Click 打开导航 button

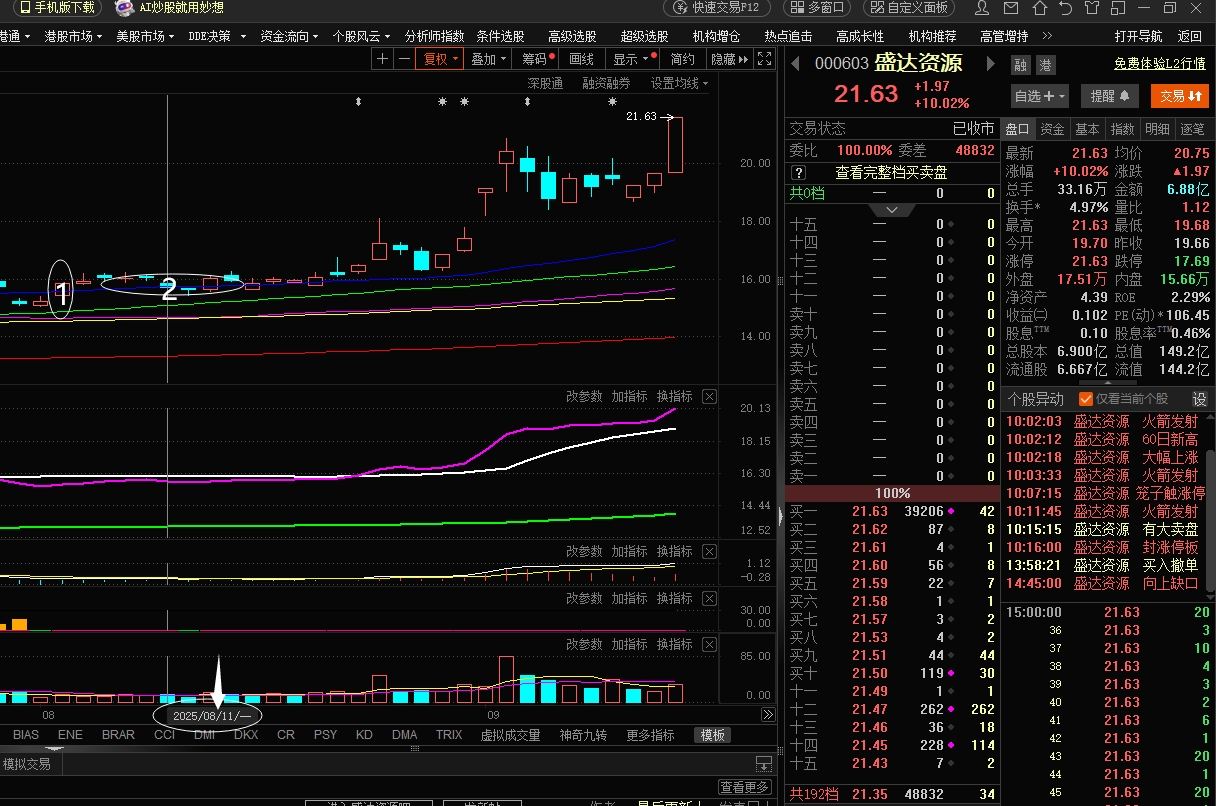pyautogui.click(x=1139, y=36)
